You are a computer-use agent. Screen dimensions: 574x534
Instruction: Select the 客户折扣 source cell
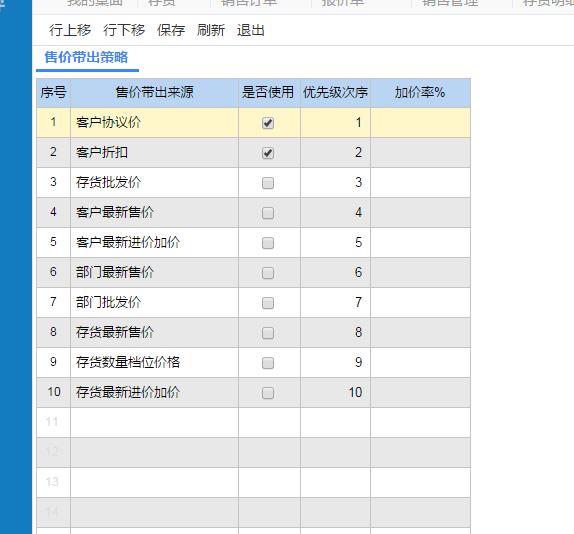pyautogui.click(x=154, y=153)
